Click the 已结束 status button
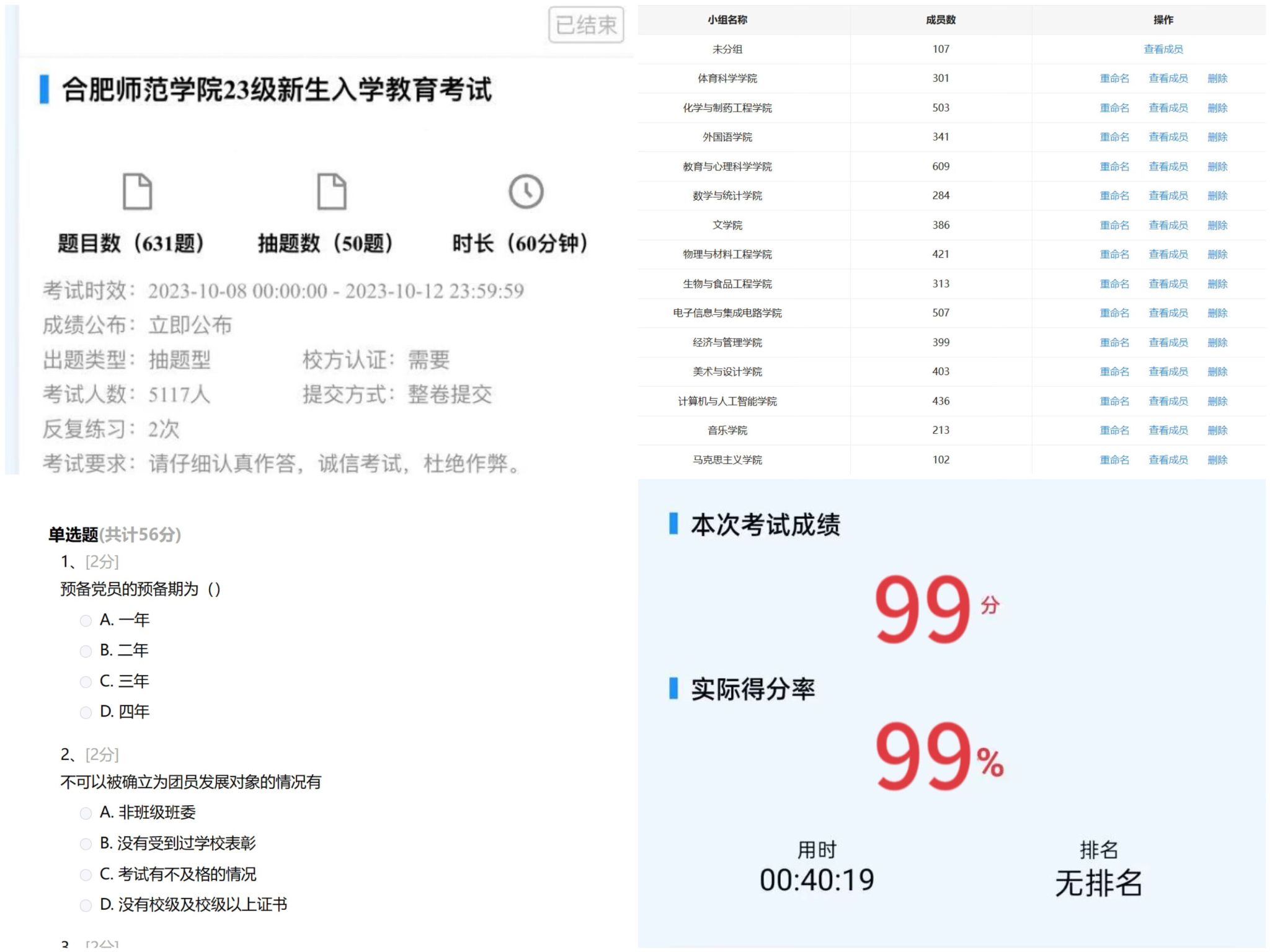 (586, 25)
